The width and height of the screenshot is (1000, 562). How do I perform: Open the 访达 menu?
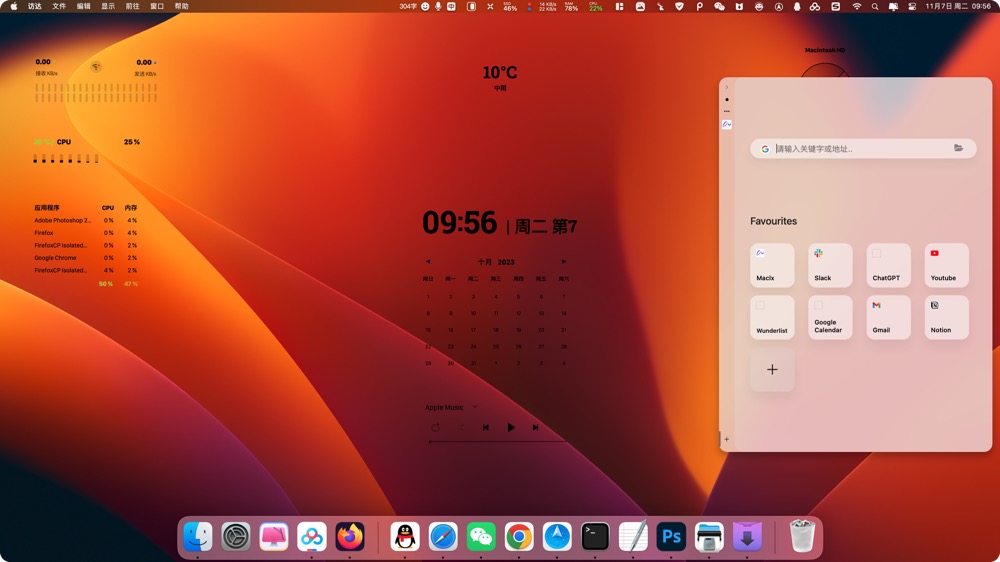34,6
